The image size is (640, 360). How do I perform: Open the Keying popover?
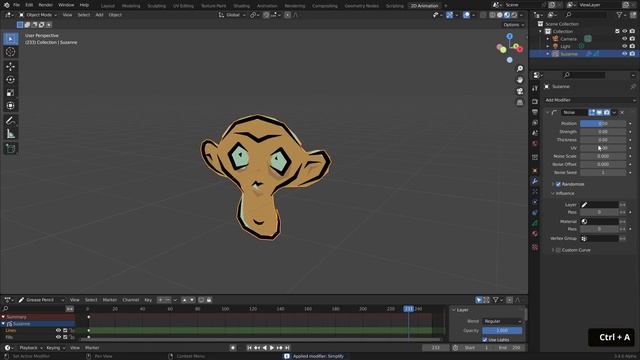55,348
